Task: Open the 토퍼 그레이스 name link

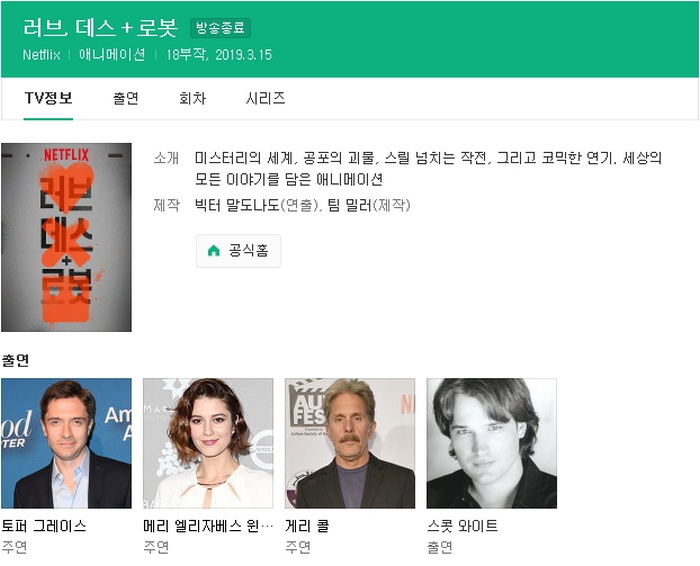Action: pyautogui.click(x=44, y=526)
